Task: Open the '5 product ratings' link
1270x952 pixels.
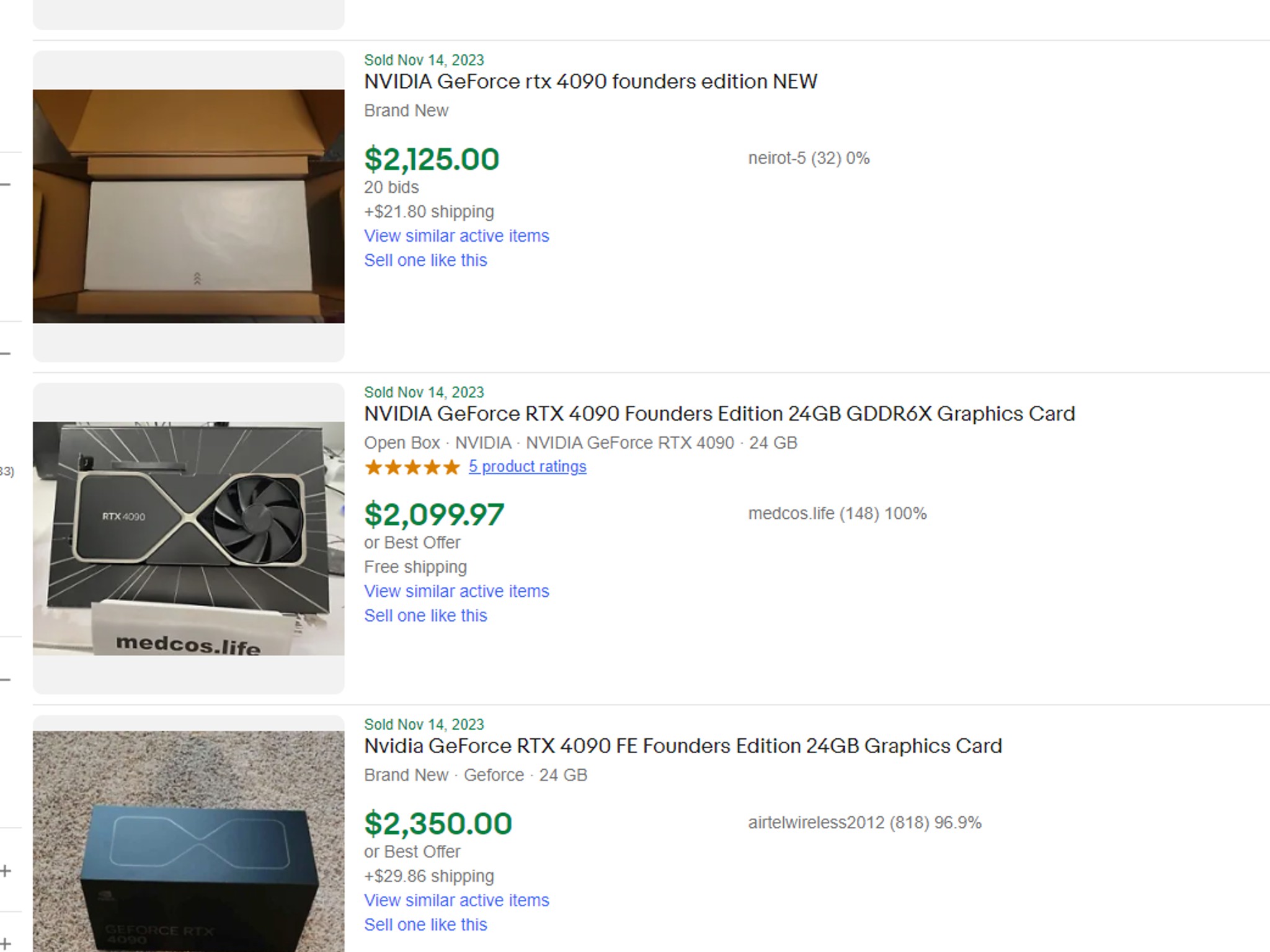Action: 527,467
